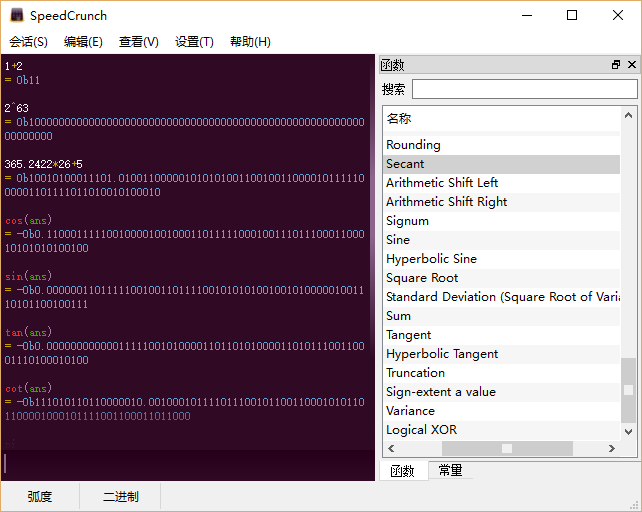642x512 pixels.
Task: Click the function list scroll-down arrow
Action: click(628, 431)
